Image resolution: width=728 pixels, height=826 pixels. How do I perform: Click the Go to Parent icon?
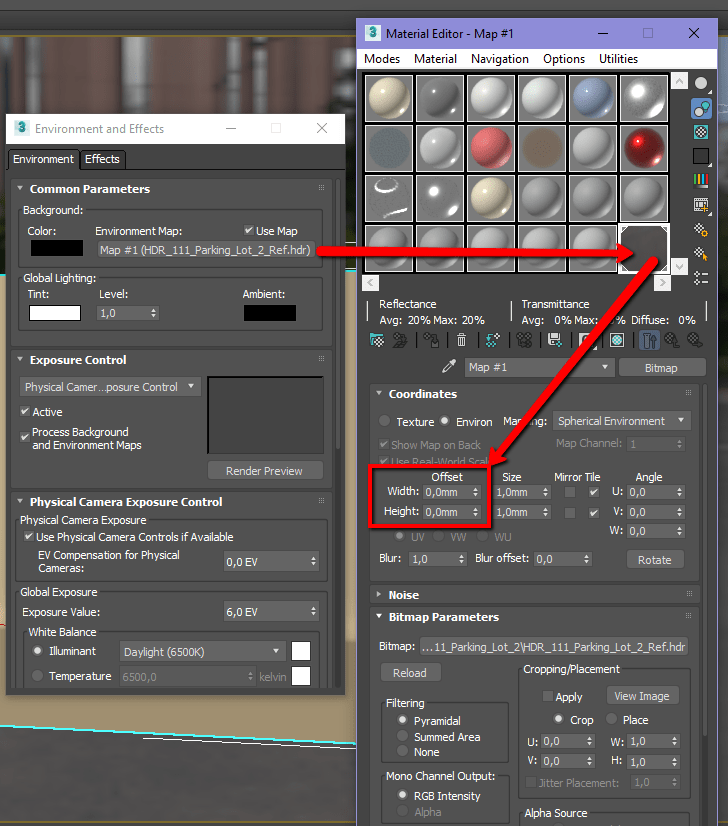coord(672,340)
